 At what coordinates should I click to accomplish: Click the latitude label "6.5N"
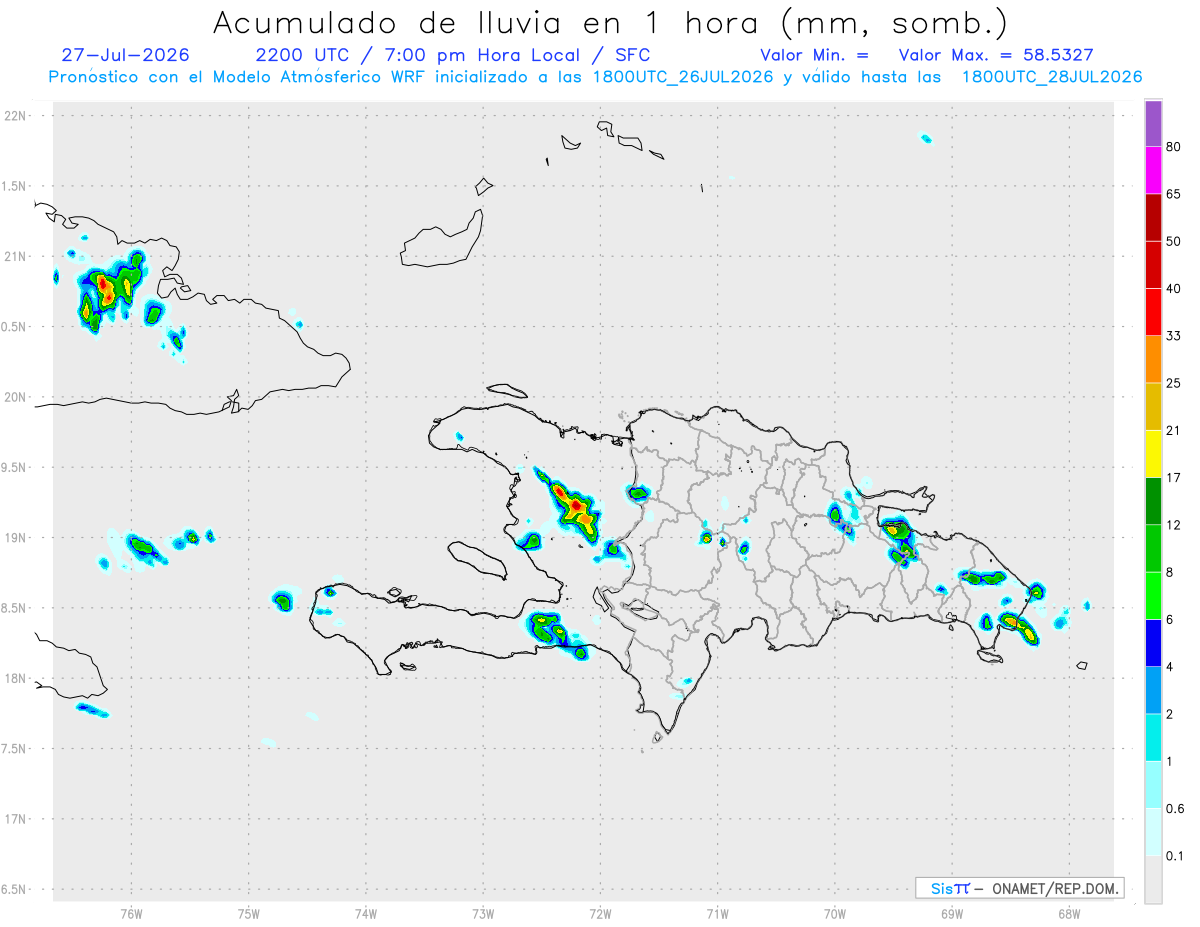[14, 889]
